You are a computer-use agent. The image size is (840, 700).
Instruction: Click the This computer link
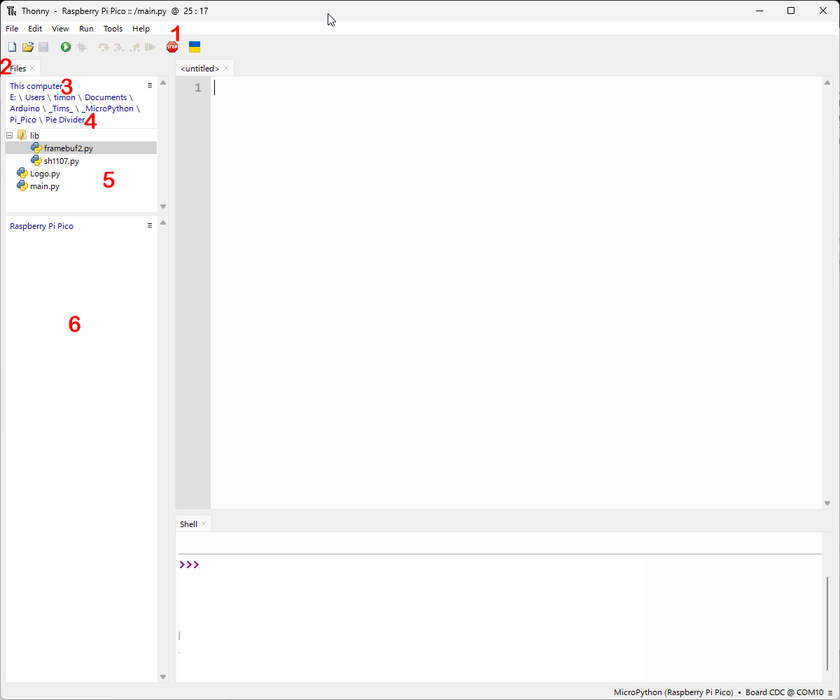[x=36, y=86]
